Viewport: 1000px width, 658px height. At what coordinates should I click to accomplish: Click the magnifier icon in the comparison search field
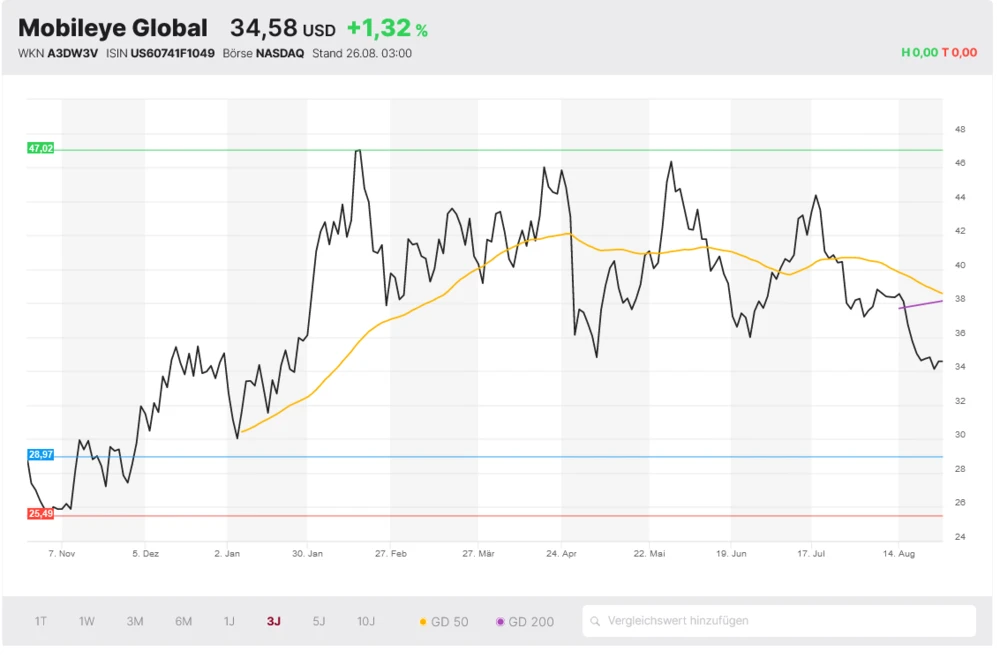597,621
